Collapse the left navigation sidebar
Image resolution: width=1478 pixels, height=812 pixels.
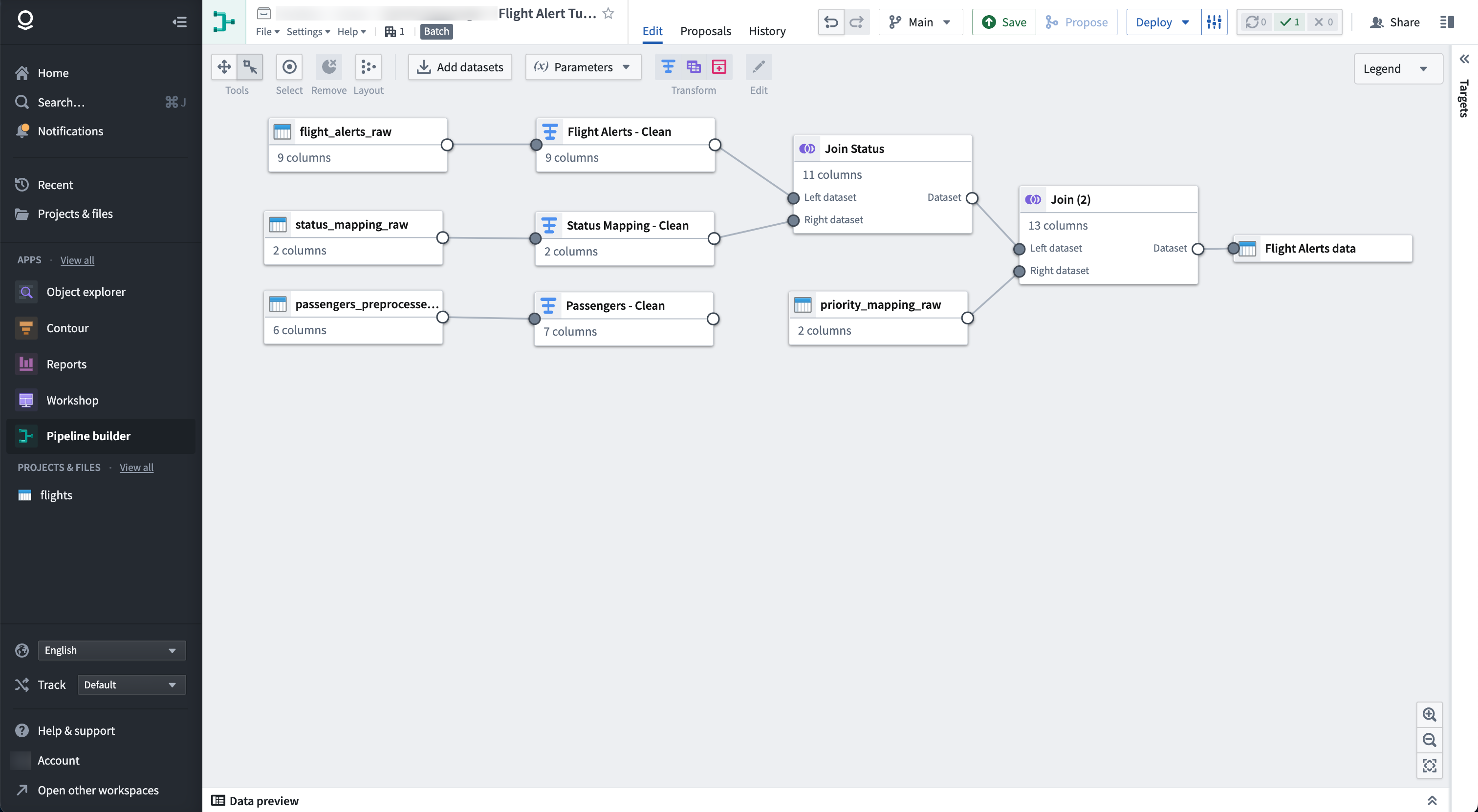point(179,22)
